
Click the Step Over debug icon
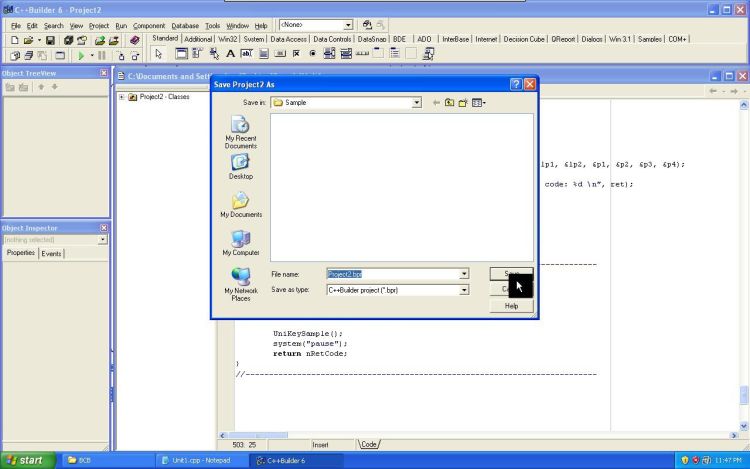click(x=135, y=55)
